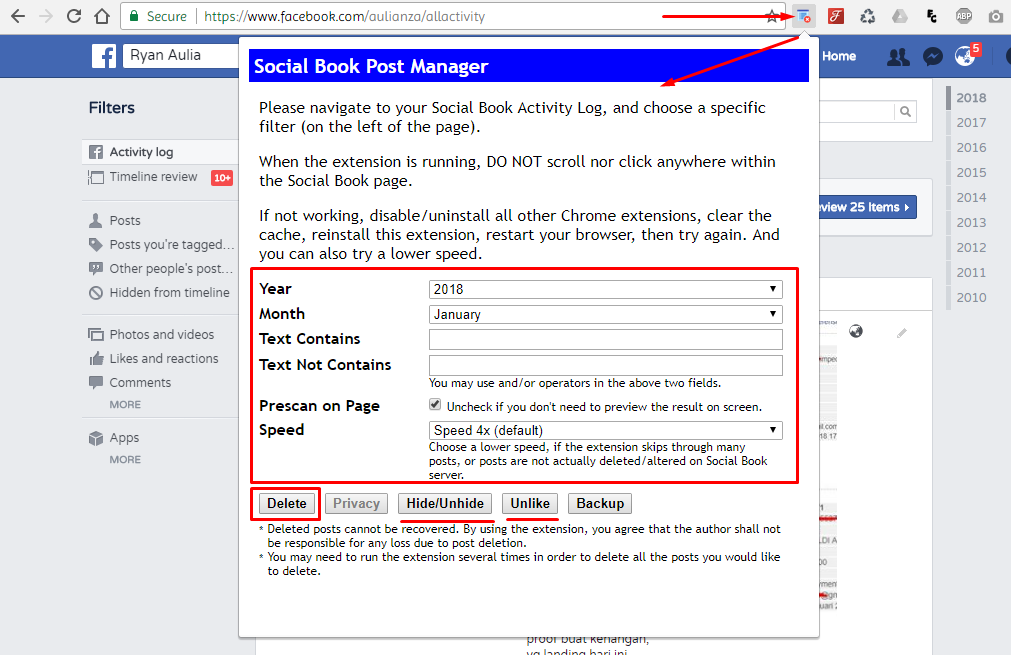
Task: Jump to year 2017 in timeline
Action: tap(971, 122)
